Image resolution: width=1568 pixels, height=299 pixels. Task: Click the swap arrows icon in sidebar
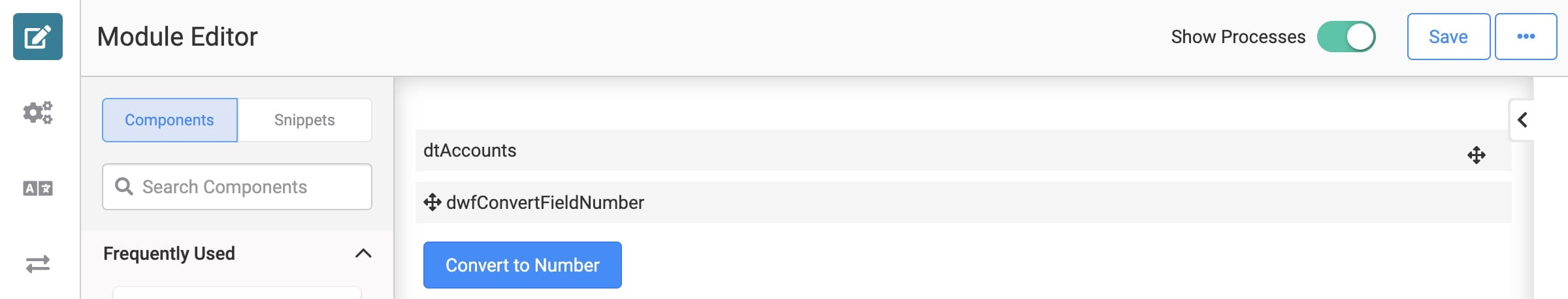(x=38, y=264)
